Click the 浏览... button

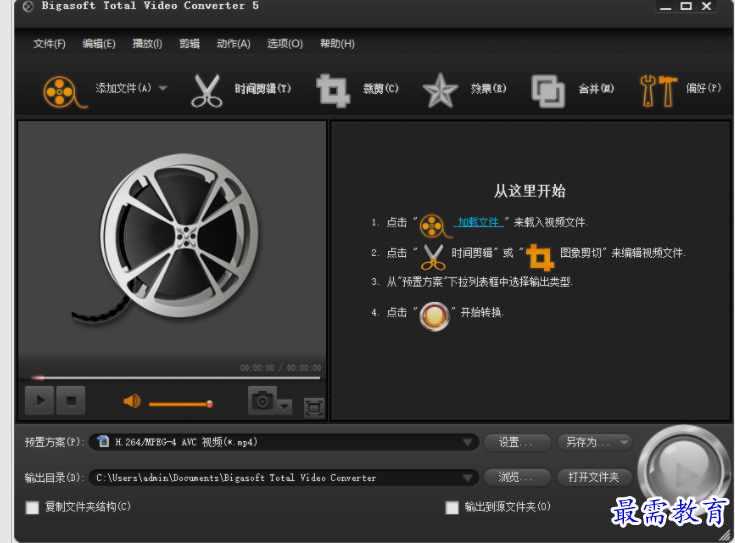pos(517,477)
